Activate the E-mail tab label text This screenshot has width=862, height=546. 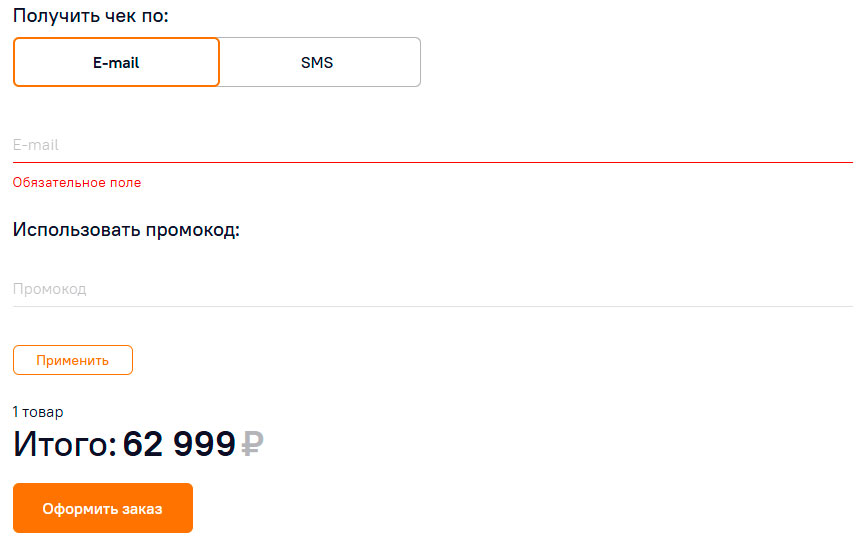[x=116, y=63]
